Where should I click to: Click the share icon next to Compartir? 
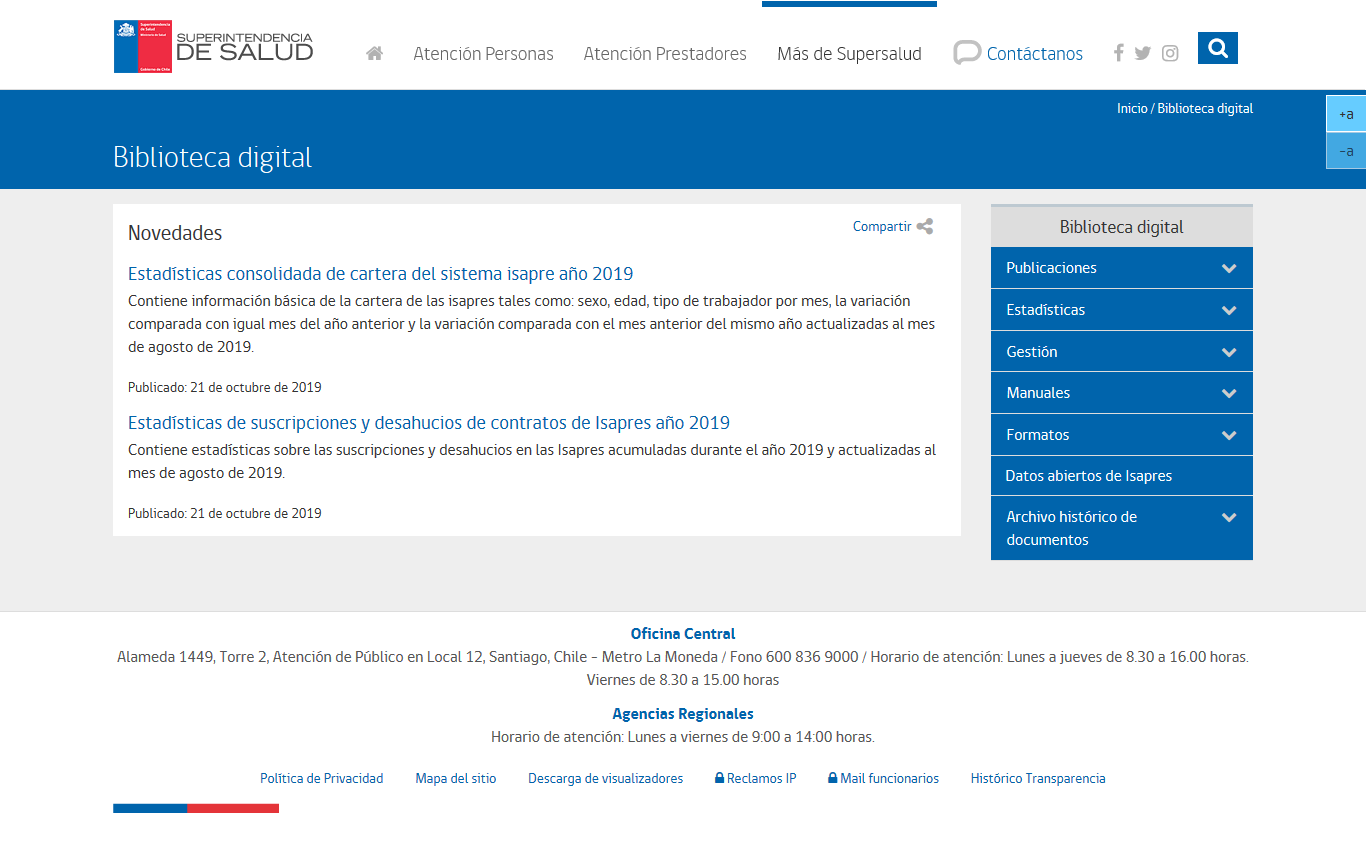925,227
